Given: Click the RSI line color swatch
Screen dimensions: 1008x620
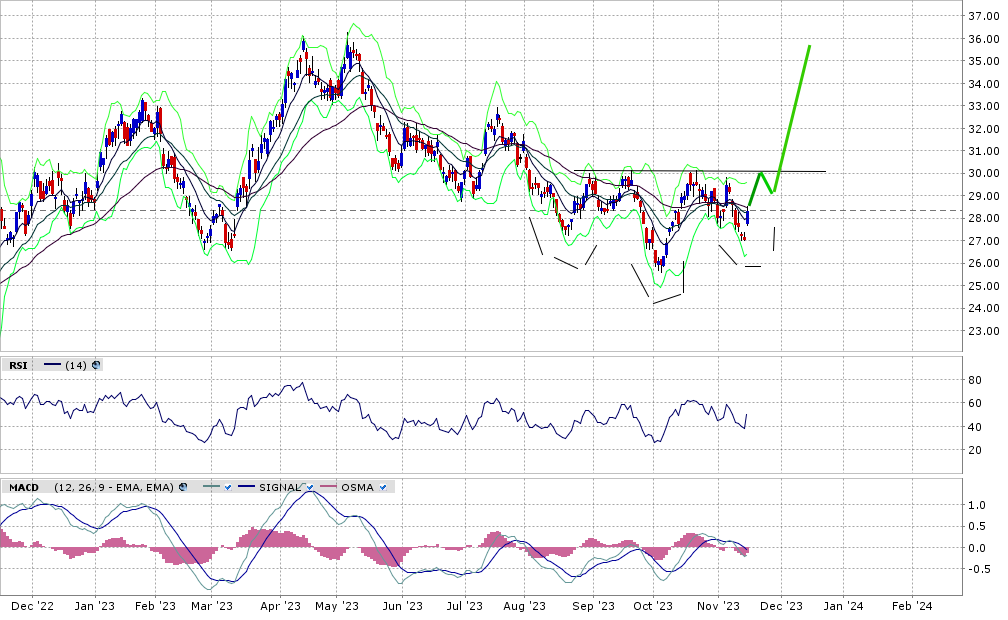Looking at the screenshot, I should [52, 365].
